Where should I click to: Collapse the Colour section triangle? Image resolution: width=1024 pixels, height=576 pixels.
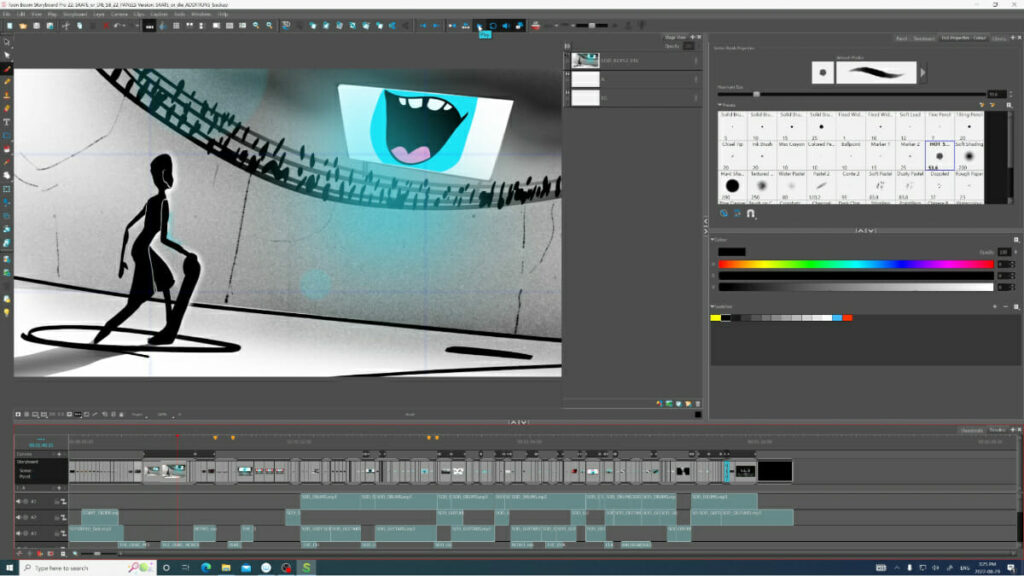pyautogui.click(x=712, y=240)
